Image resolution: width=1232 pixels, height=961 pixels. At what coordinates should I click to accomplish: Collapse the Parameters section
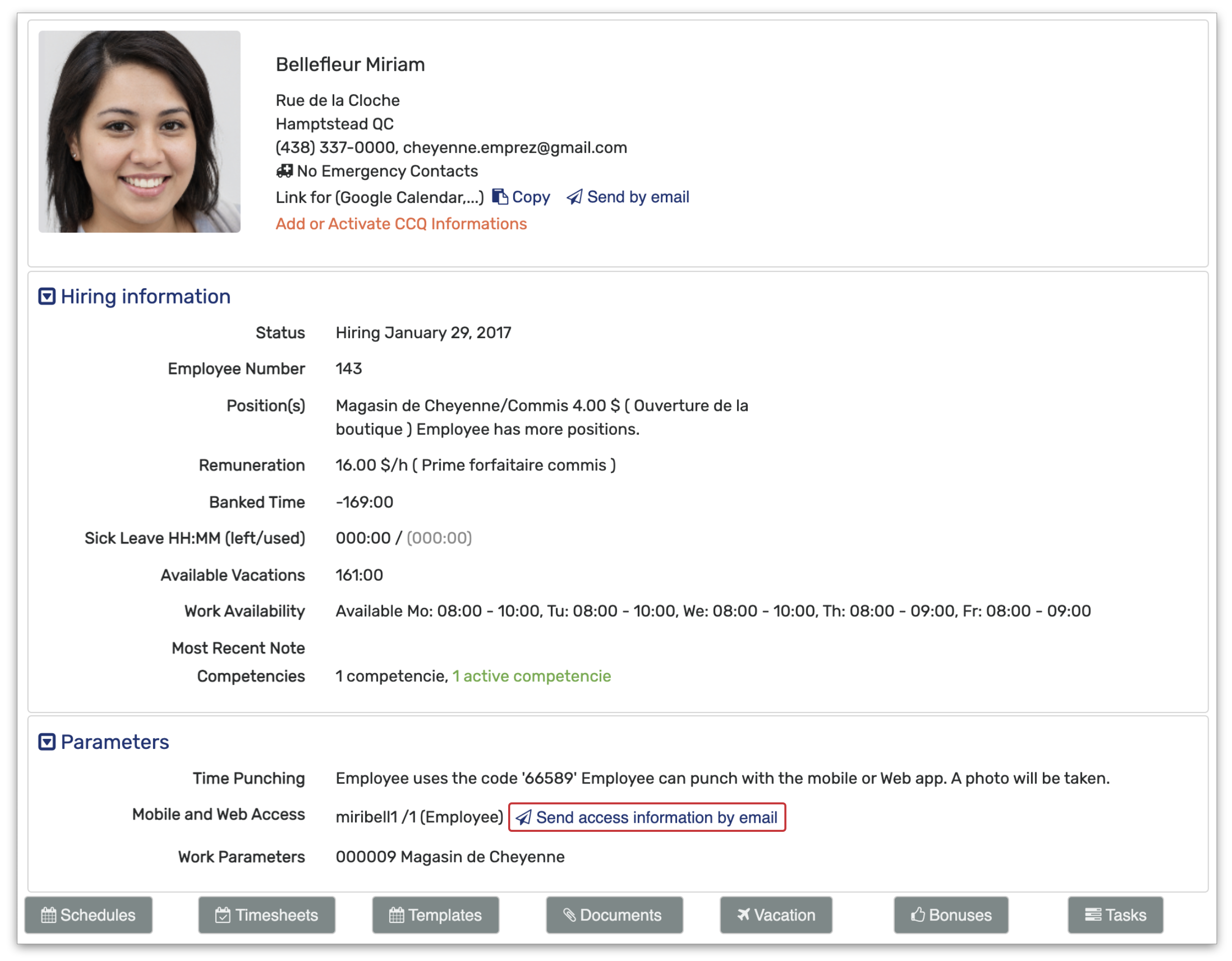[47, 742]
